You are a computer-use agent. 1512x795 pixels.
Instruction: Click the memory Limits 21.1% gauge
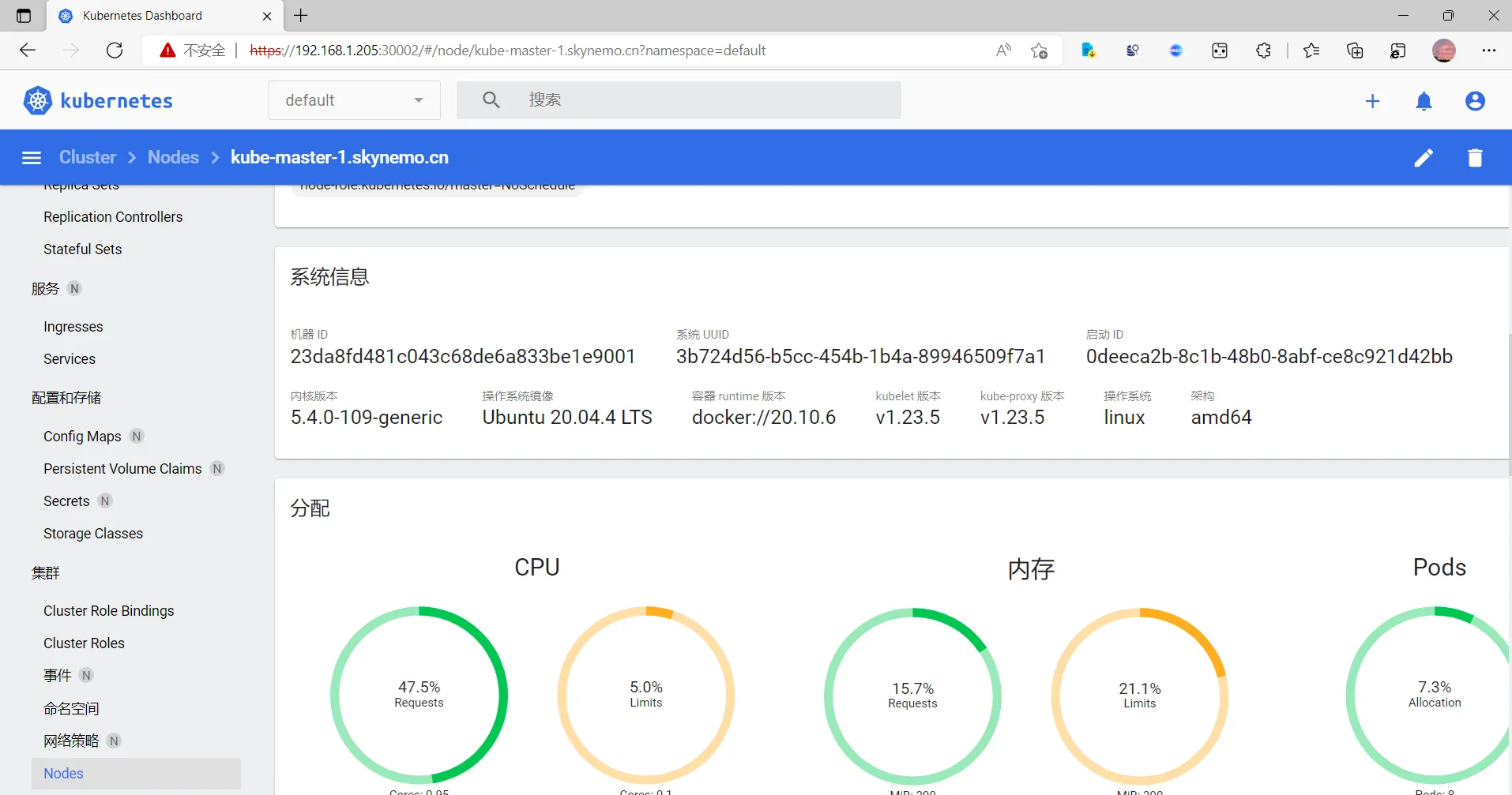[1140, 696]
